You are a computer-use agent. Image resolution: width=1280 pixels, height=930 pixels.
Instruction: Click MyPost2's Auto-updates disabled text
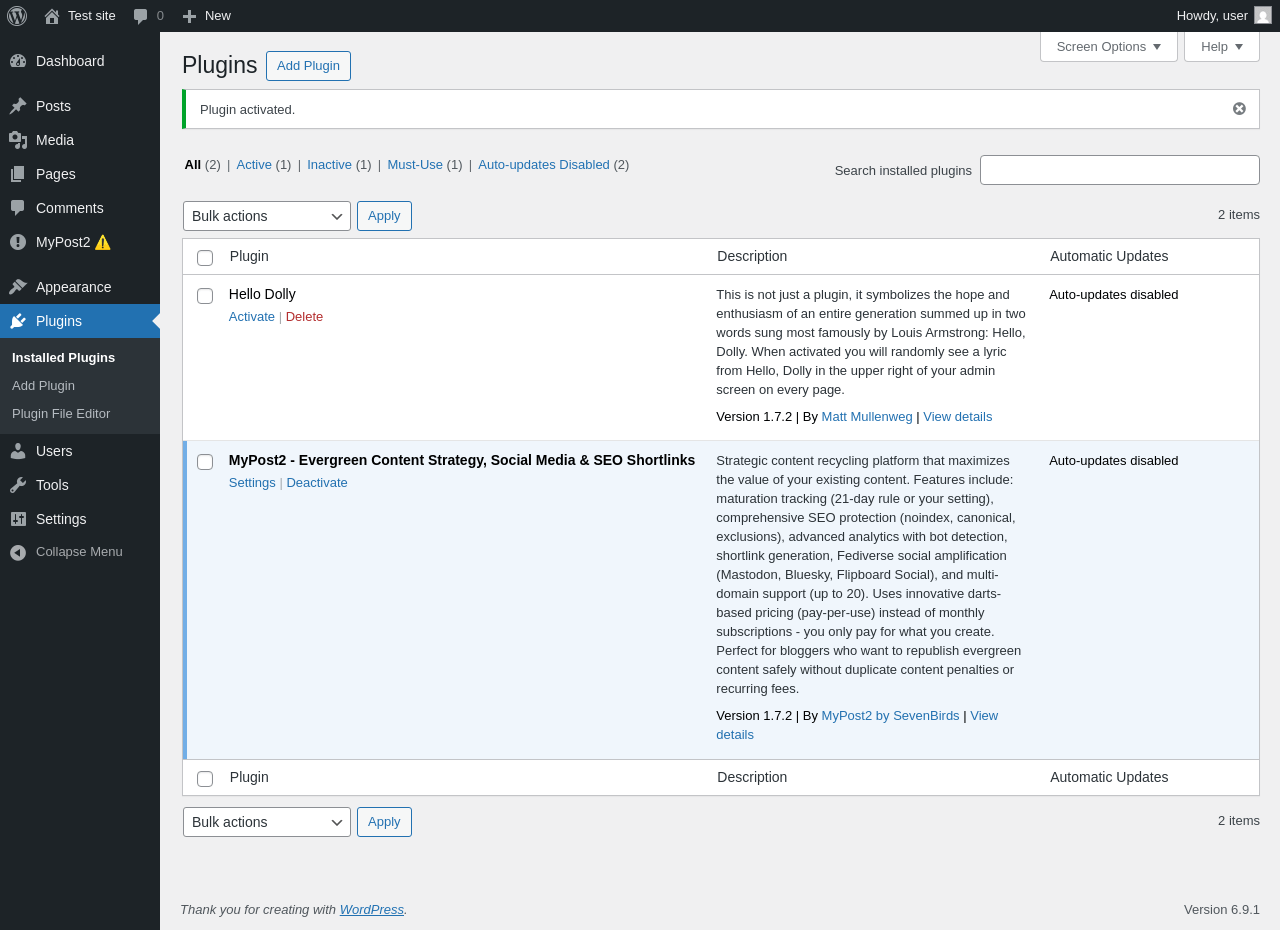[1114, 460]
